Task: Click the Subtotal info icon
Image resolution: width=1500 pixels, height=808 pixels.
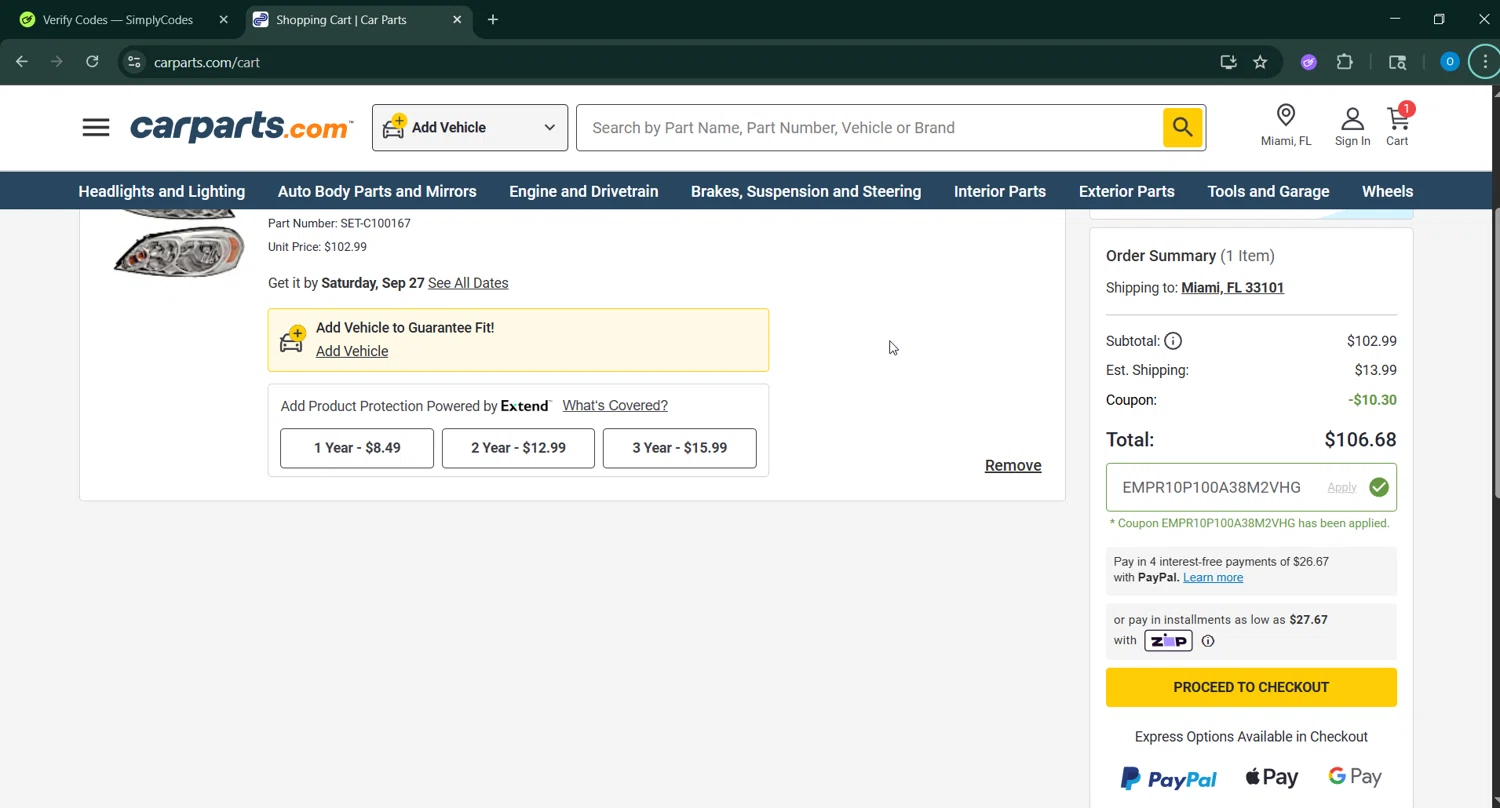Action: [1173, 341]
